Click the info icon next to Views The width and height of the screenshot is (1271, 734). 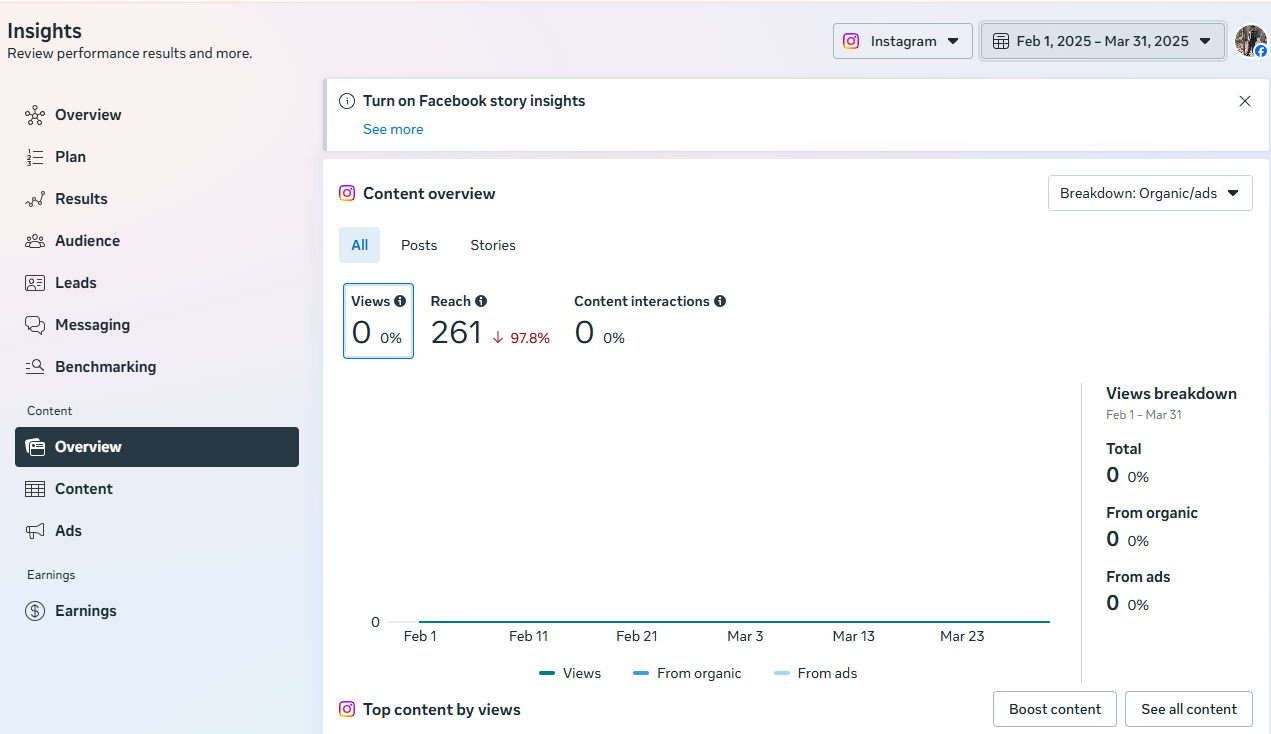click(400, 301)
